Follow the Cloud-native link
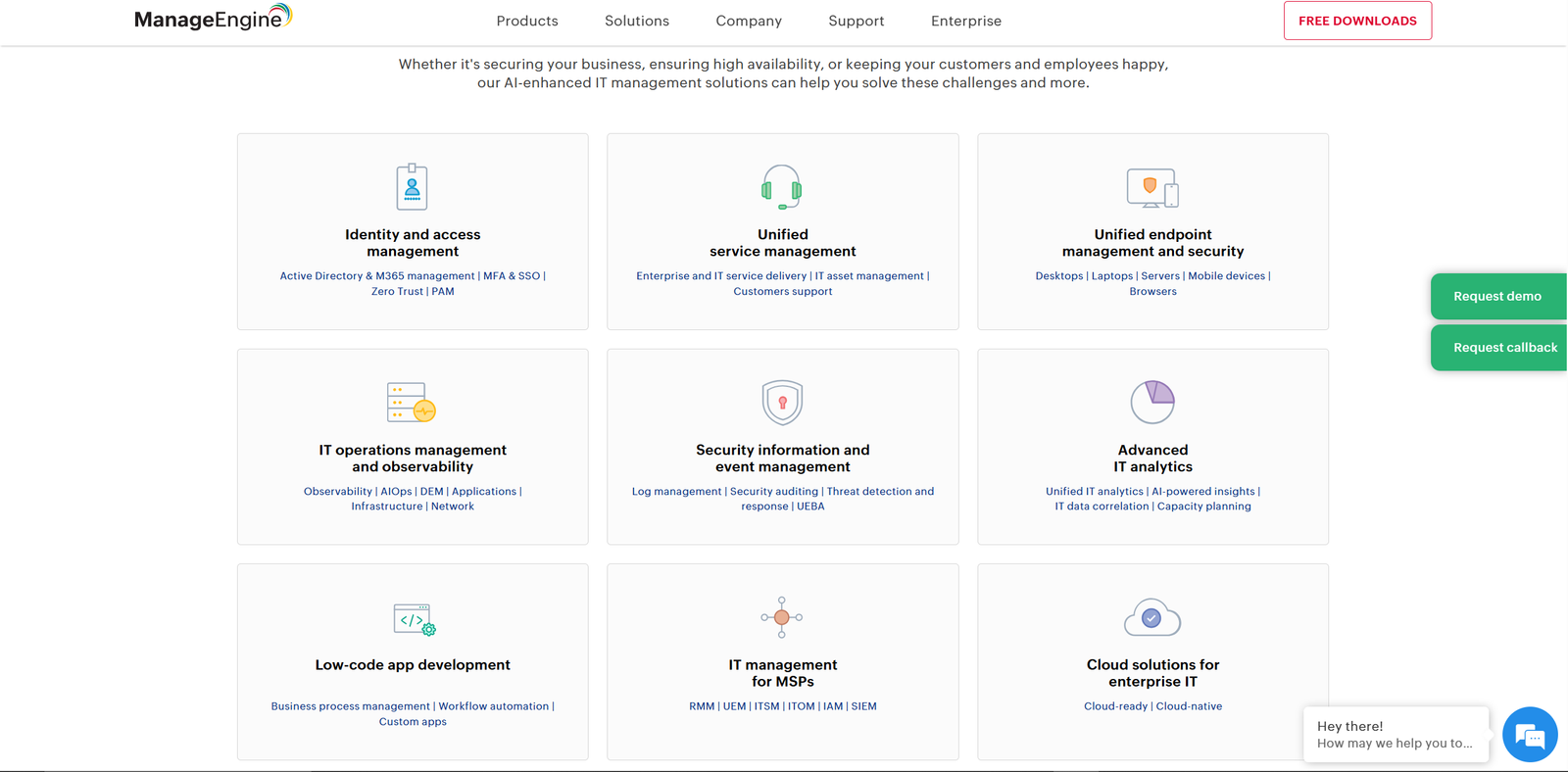This screenshot has width=1568, height=772. [1189, 706]
